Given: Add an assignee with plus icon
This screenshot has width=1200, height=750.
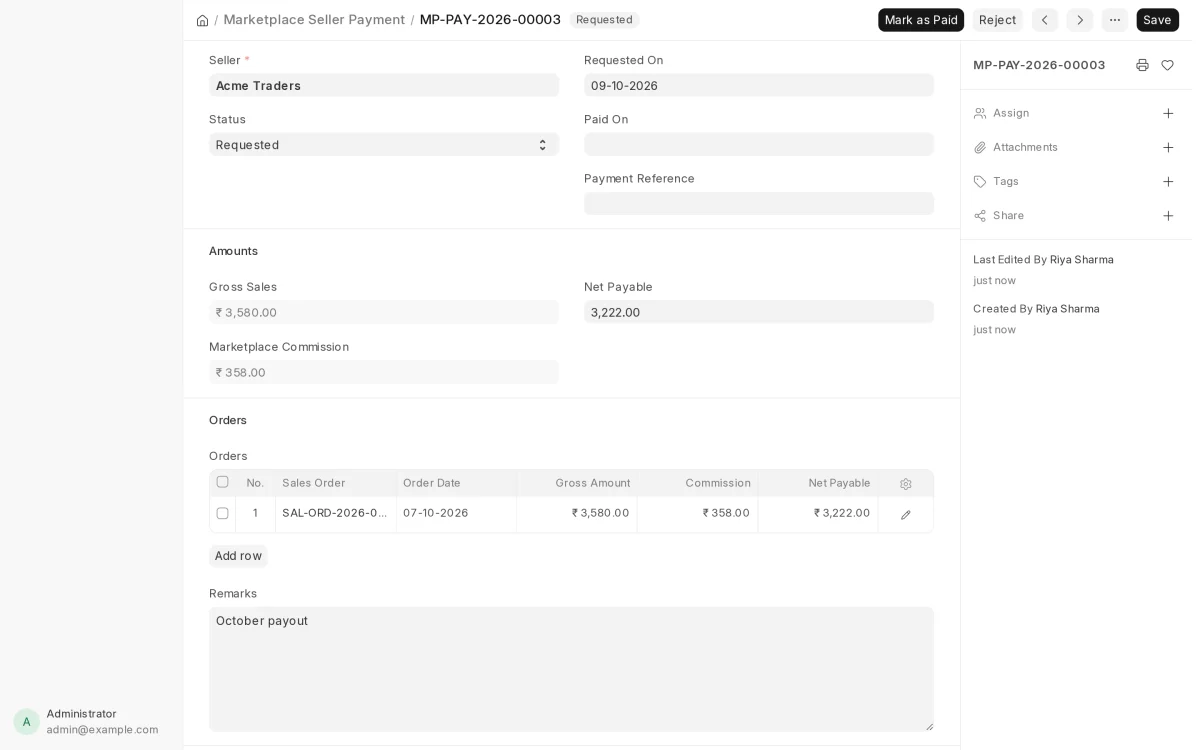Looking at the screenshot, I should pyautogui.click(x=1168, y=113).
